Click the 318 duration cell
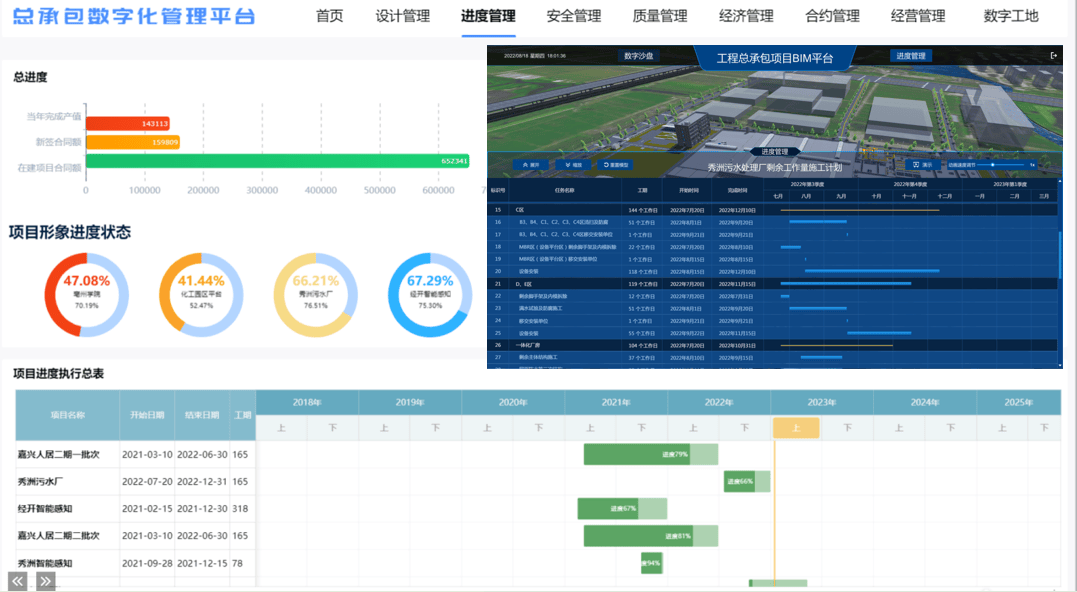 (240, 509)
